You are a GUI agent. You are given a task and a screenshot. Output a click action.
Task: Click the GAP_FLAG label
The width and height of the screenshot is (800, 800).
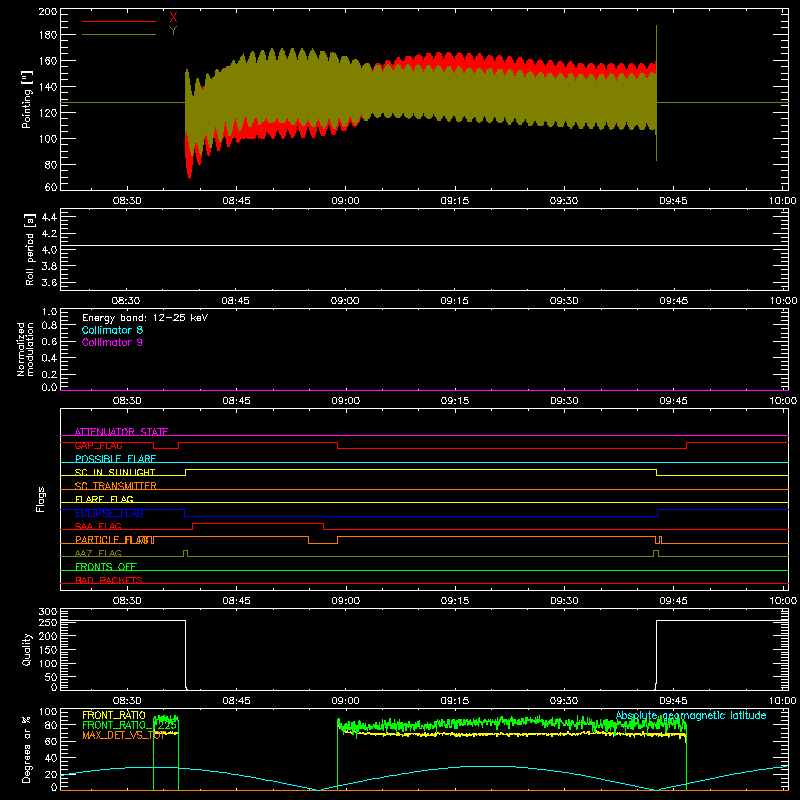click(98, 445)
